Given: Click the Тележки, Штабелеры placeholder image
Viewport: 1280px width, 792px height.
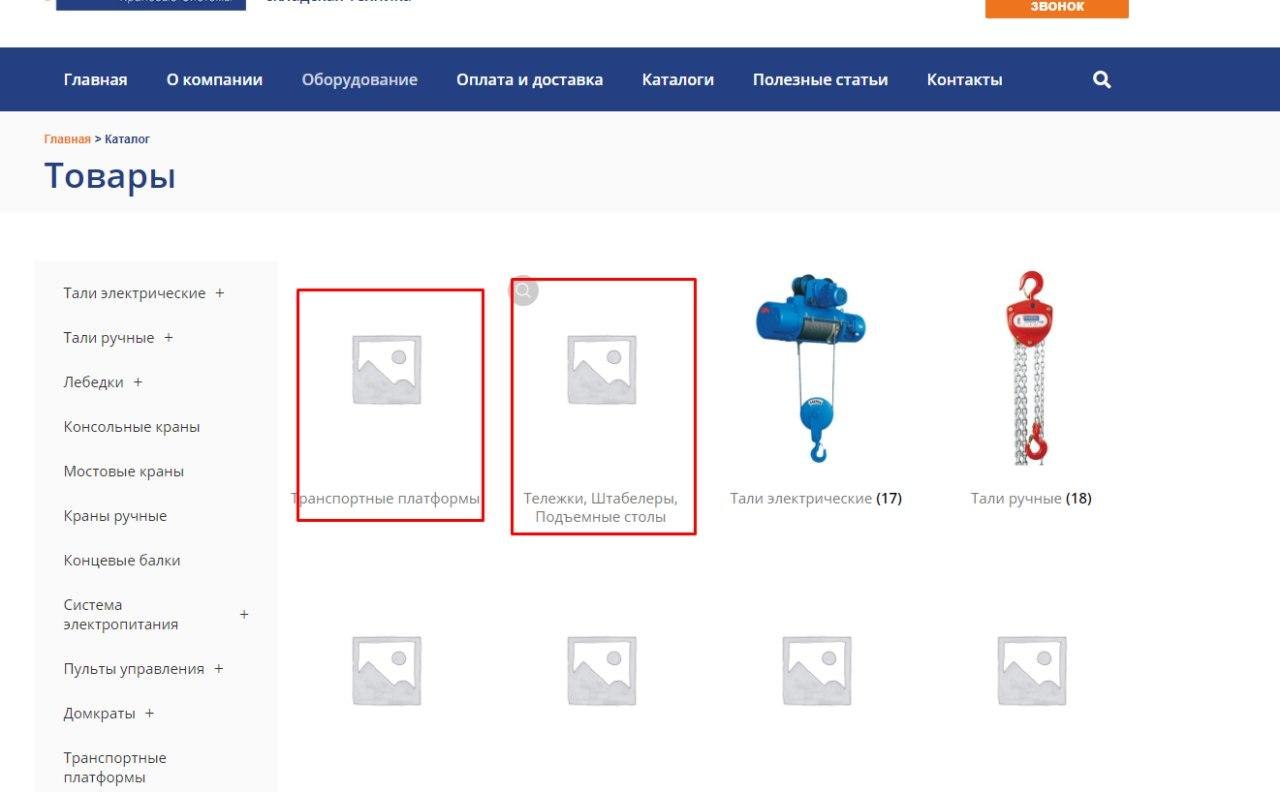Looking at the screenshot, I should pos(601,370).
